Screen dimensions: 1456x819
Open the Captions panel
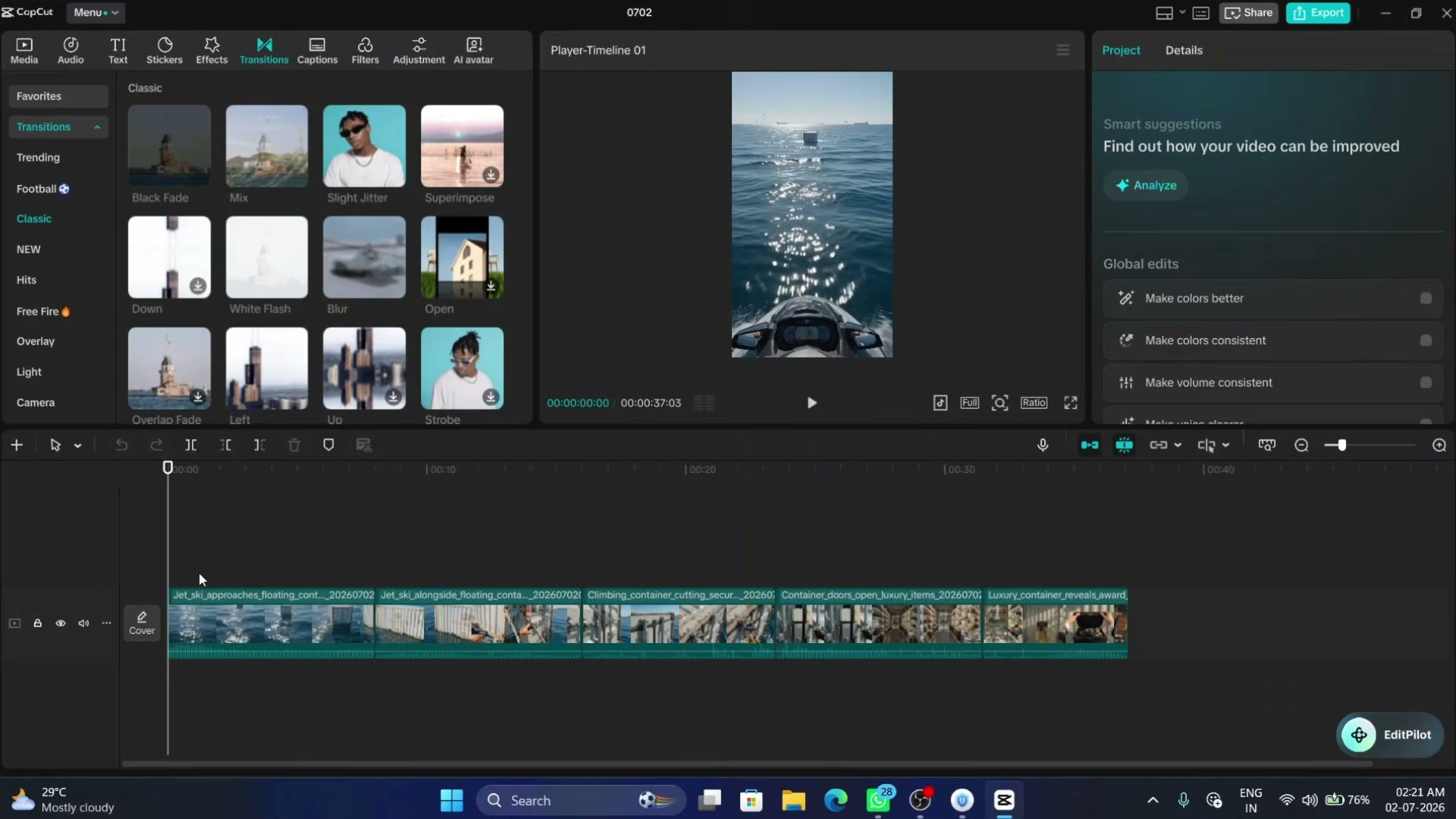pos(317,51)
